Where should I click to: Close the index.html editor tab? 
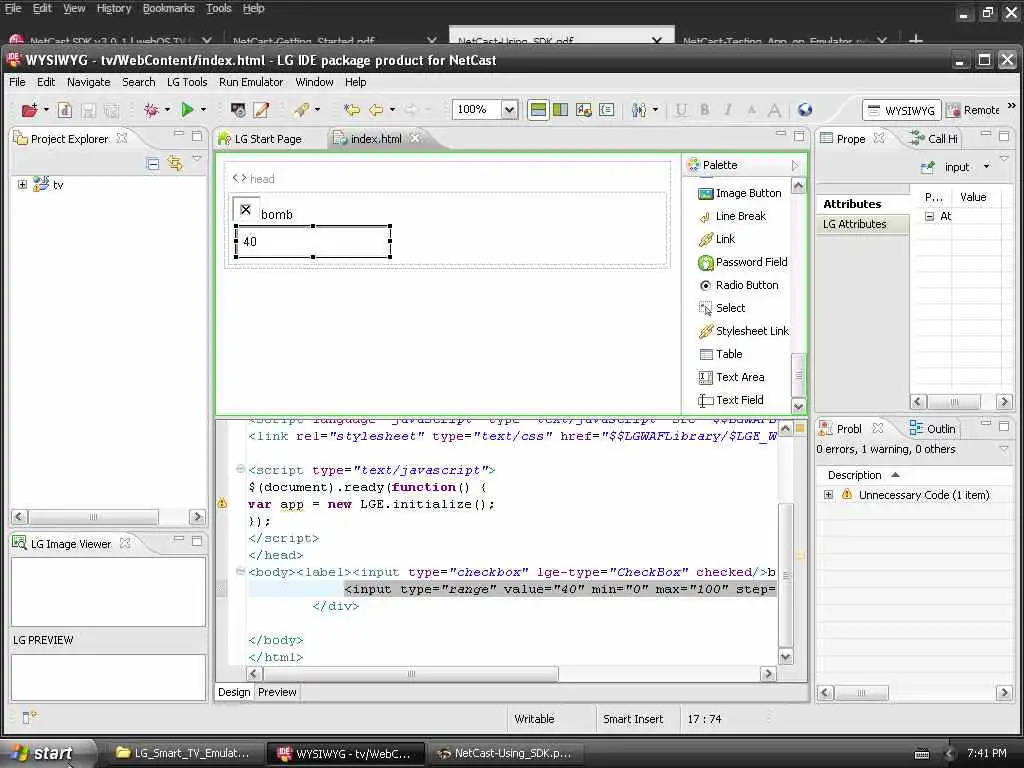(415, 138)
